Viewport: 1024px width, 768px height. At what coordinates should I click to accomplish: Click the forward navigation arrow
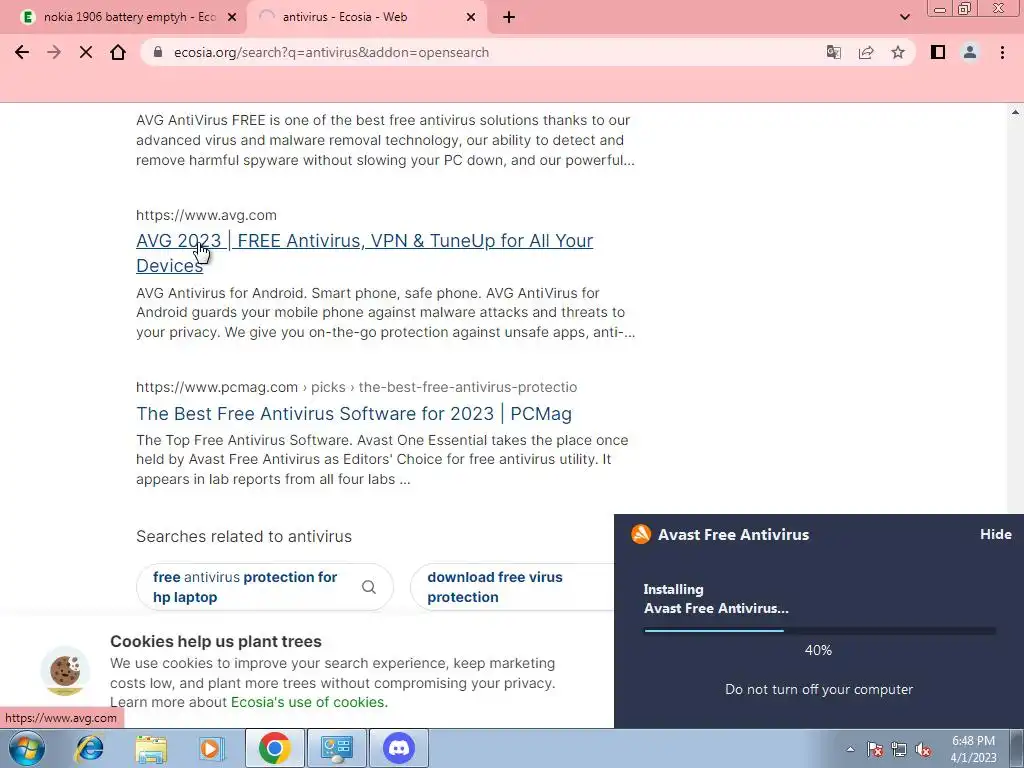54,52
